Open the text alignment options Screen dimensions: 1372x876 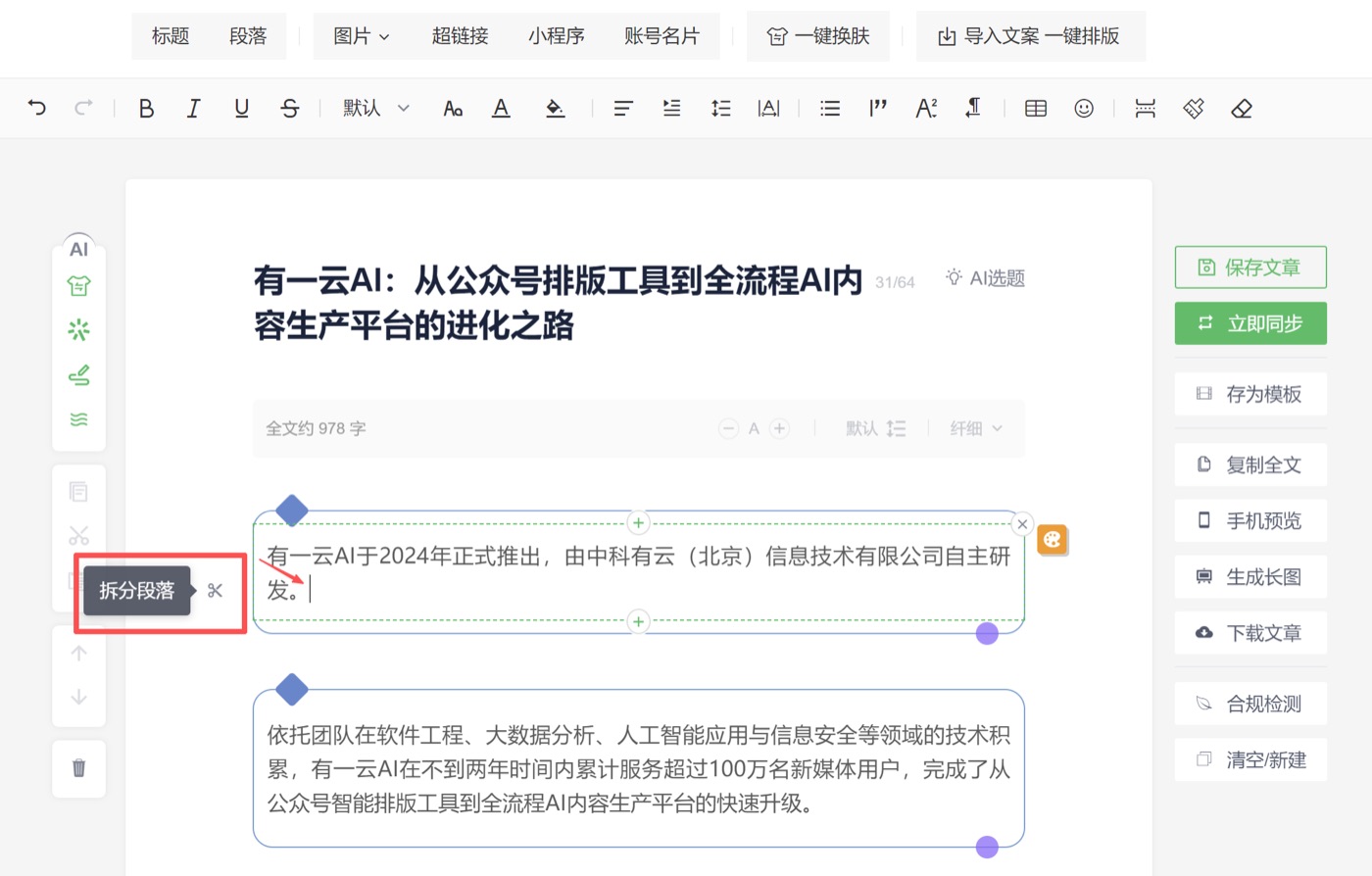(623, 108)
